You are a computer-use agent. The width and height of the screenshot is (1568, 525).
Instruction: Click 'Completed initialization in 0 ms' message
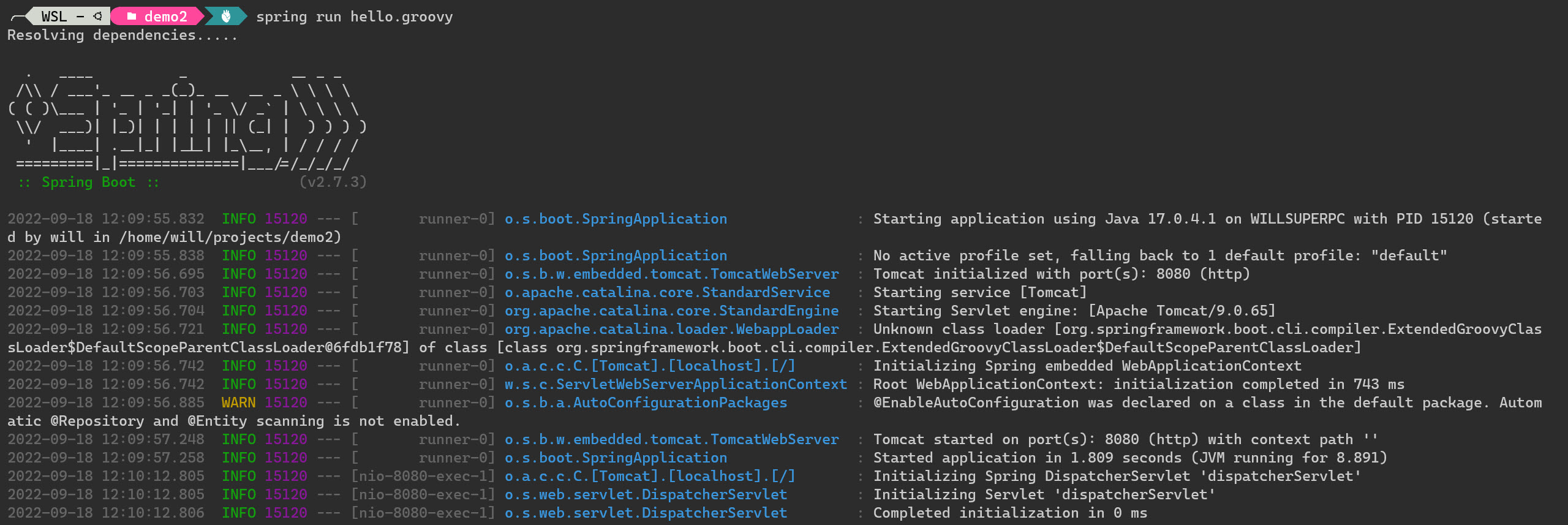(x=1010, y=513)
